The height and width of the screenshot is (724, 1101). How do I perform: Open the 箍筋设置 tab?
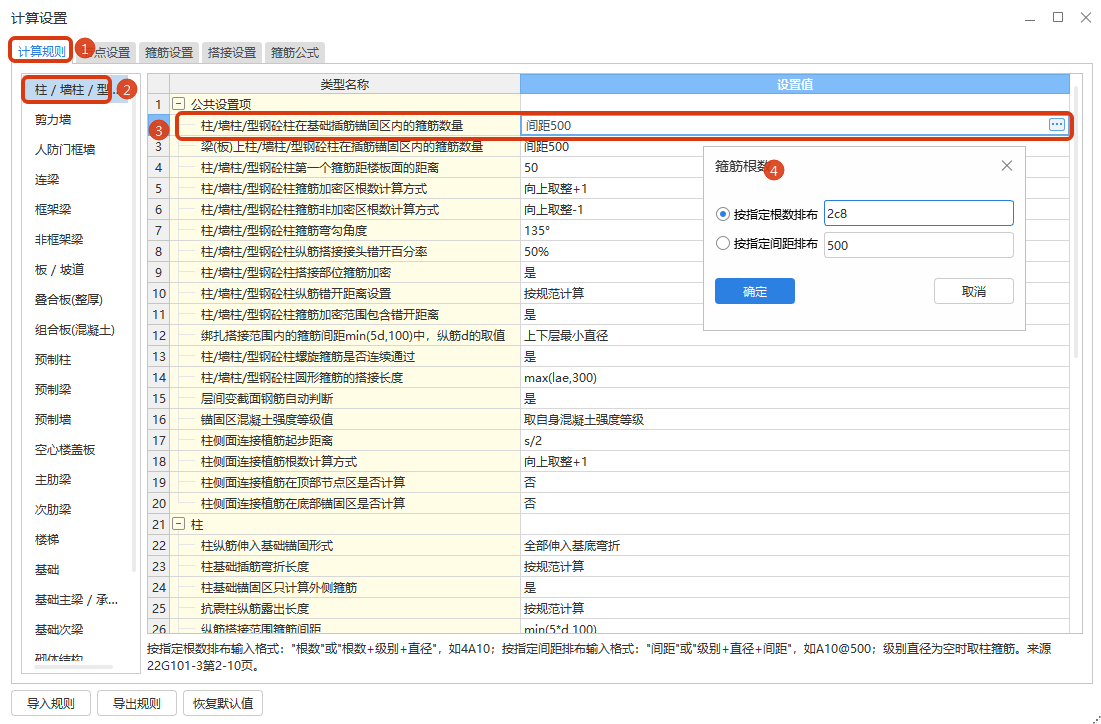[x=169, y=53]
